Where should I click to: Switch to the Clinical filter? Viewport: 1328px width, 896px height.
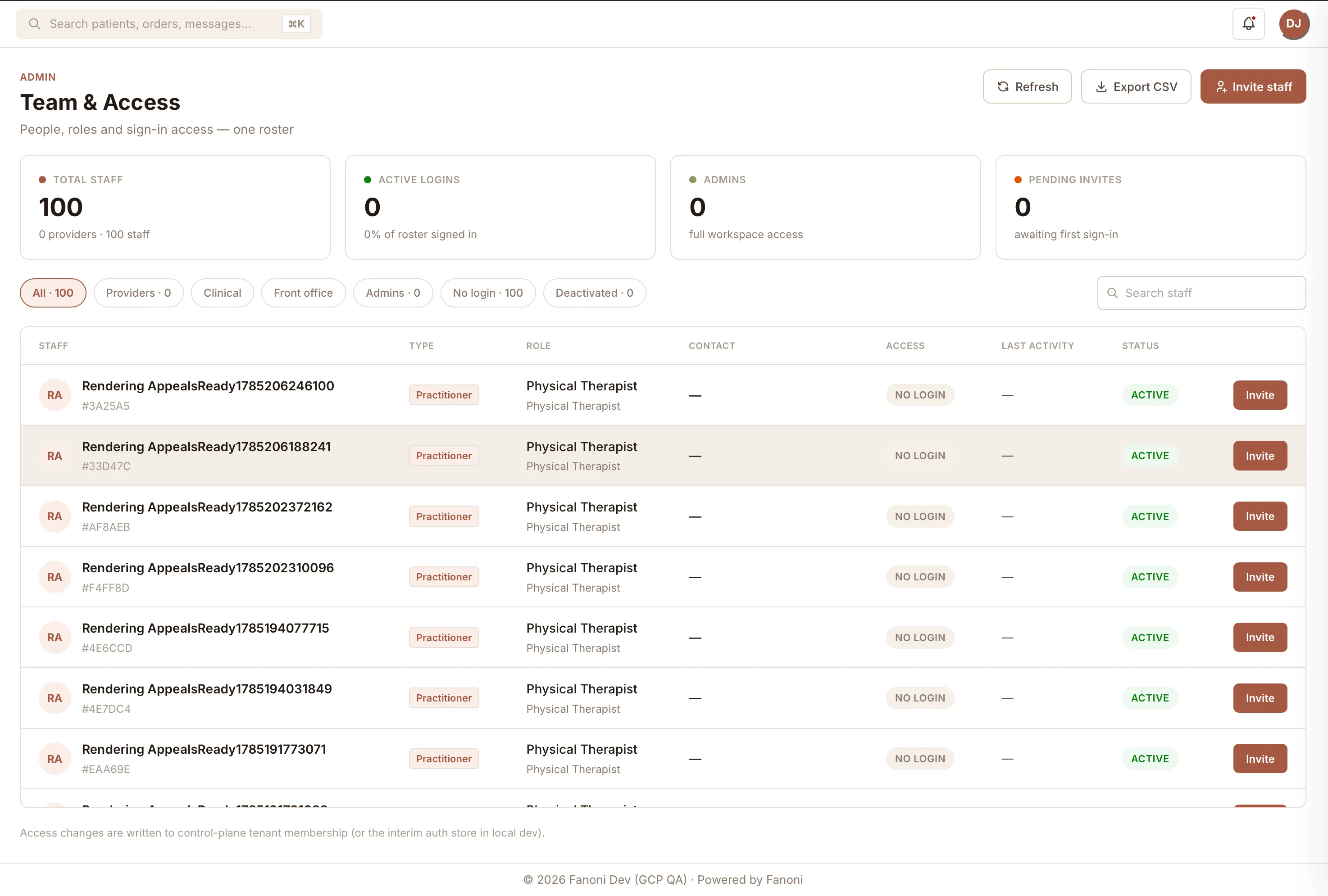point(222,293)
